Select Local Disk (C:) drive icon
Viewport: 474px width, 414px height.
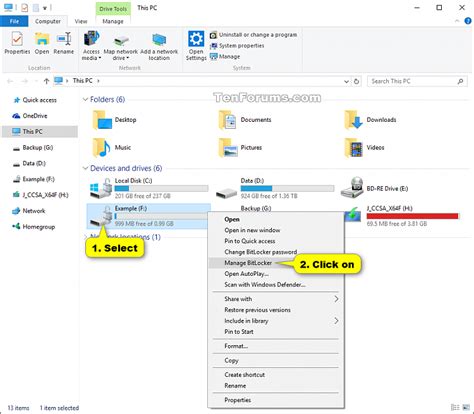(101, 189)
